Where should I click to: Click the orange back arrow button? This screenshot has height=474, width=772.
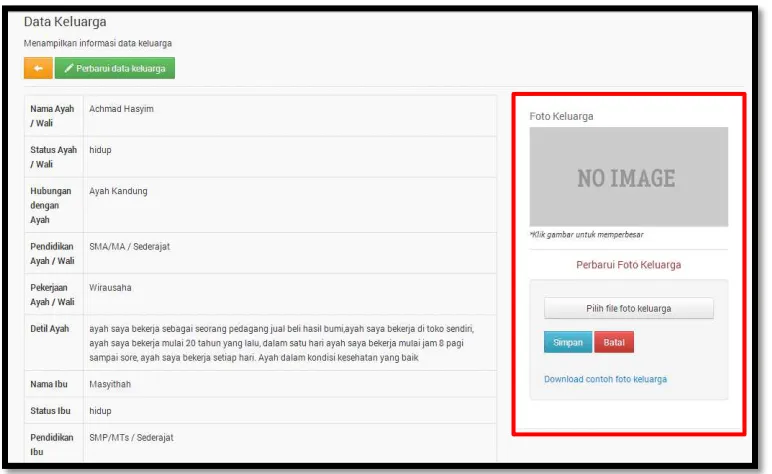(38, 68)
